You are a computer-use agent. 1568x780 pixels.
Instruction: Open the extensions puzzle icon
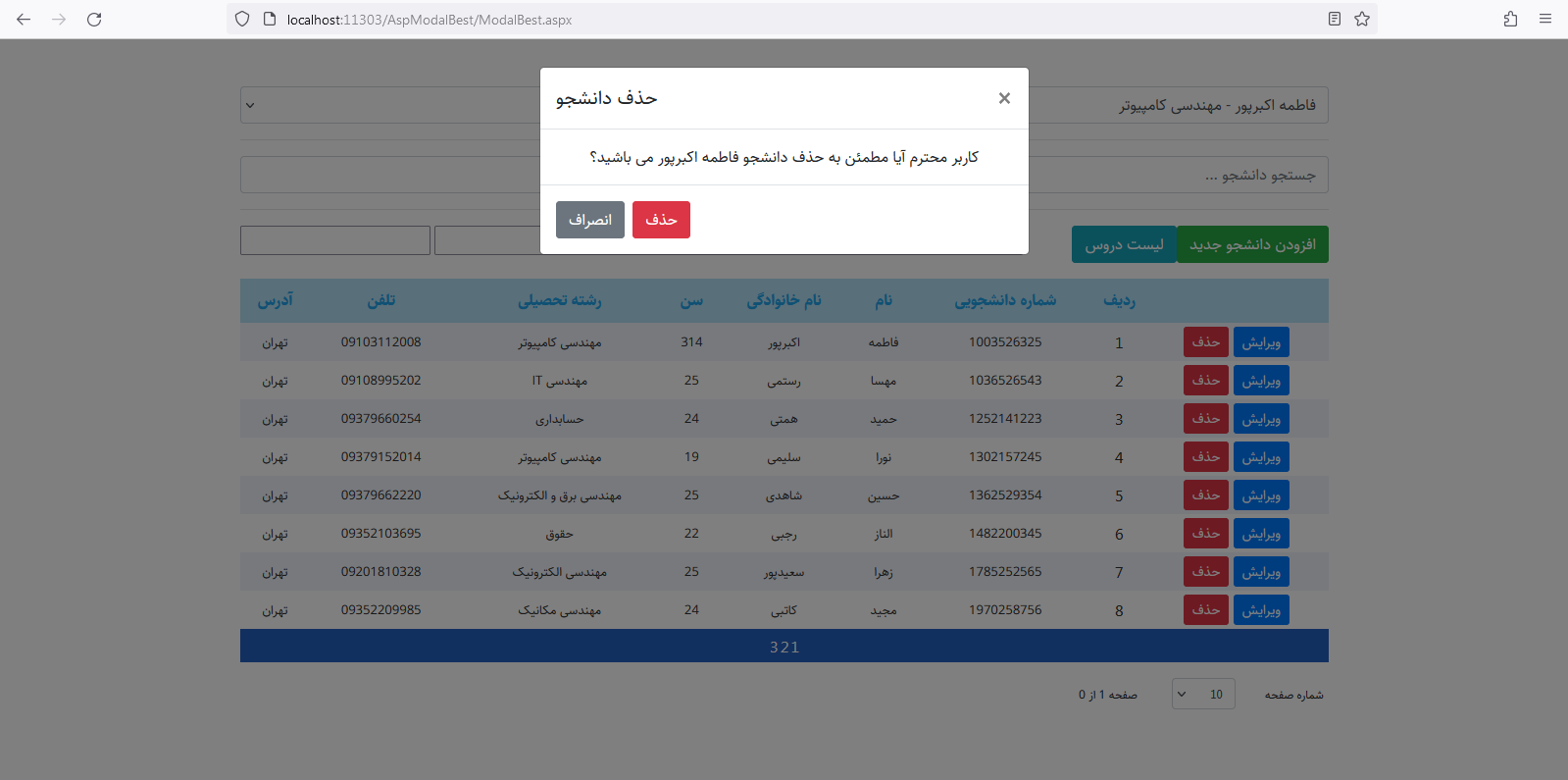click(x=1510, y=20)
